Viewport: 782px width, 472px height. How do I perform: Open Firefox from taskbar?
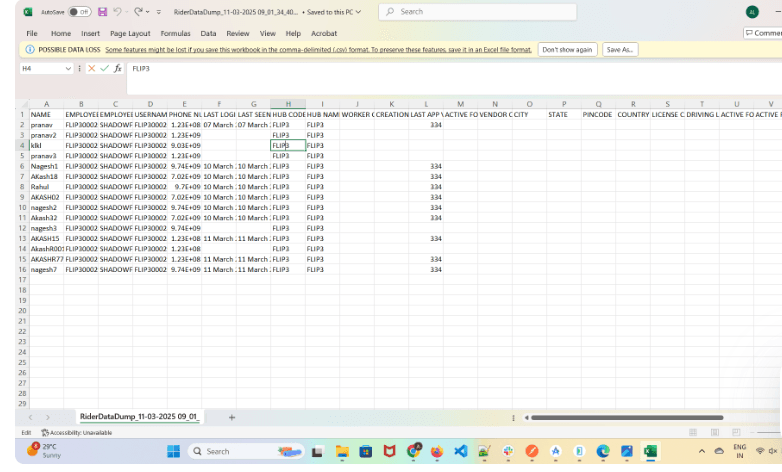click(x=437, y=451)
